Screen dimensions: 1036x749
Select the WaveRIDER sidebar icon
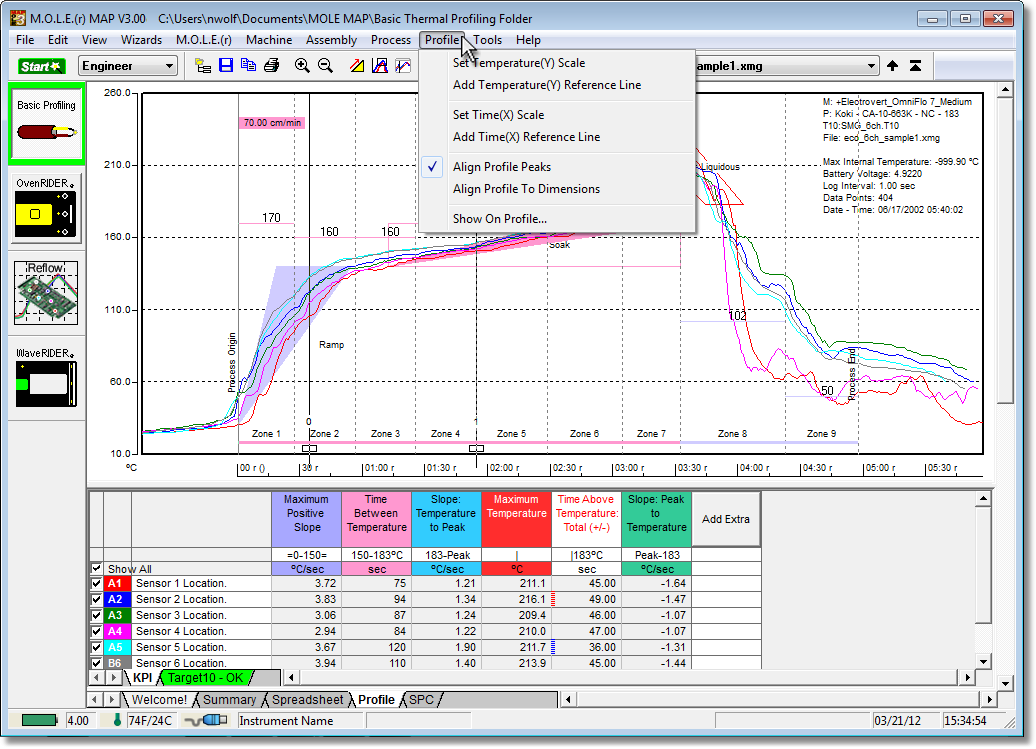pos(46,377)
